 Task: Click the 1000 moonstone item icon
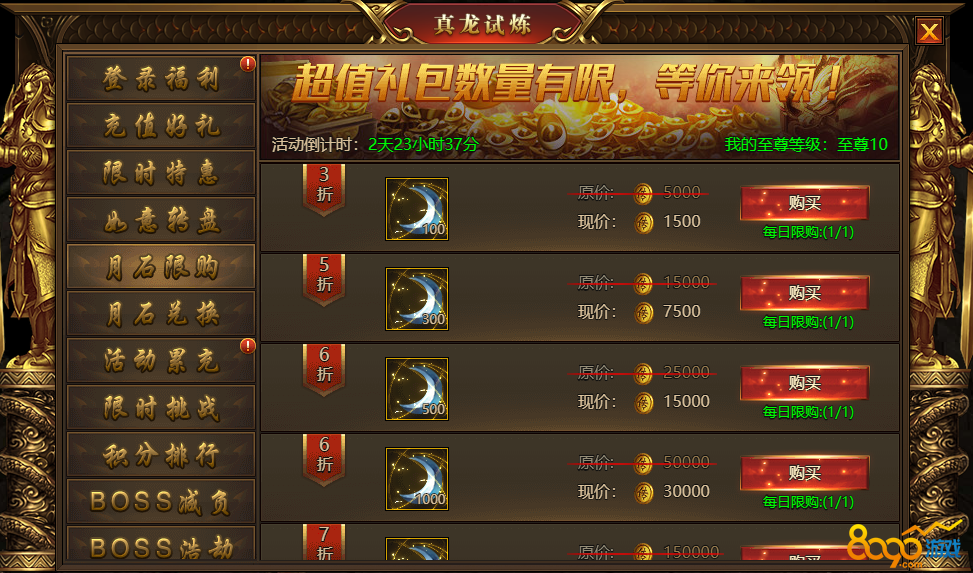click(x=416, y=479)
